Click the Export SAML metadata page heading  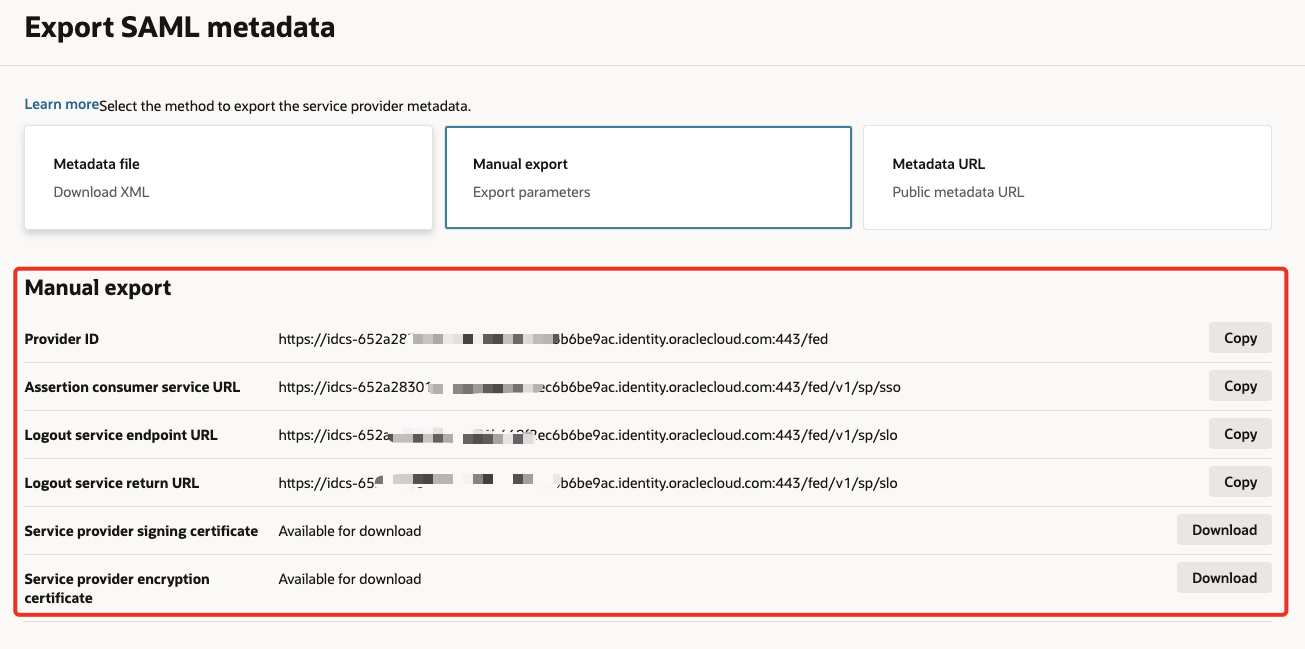[x=180, y=28]
